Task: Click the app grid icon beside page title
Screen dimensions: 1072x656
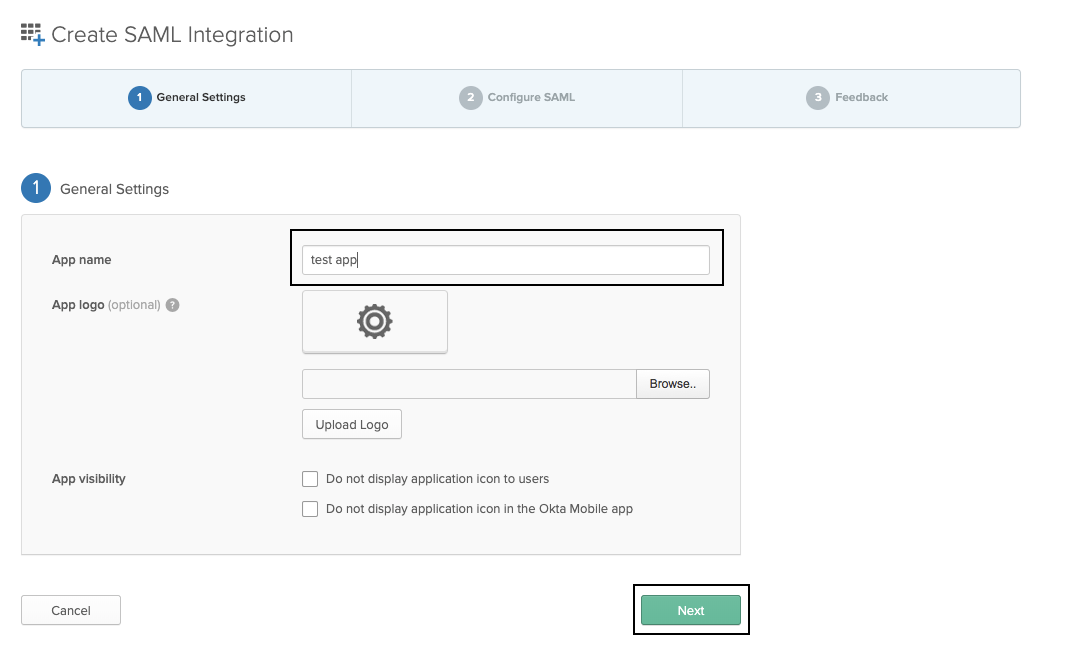Action: point(32,34)
